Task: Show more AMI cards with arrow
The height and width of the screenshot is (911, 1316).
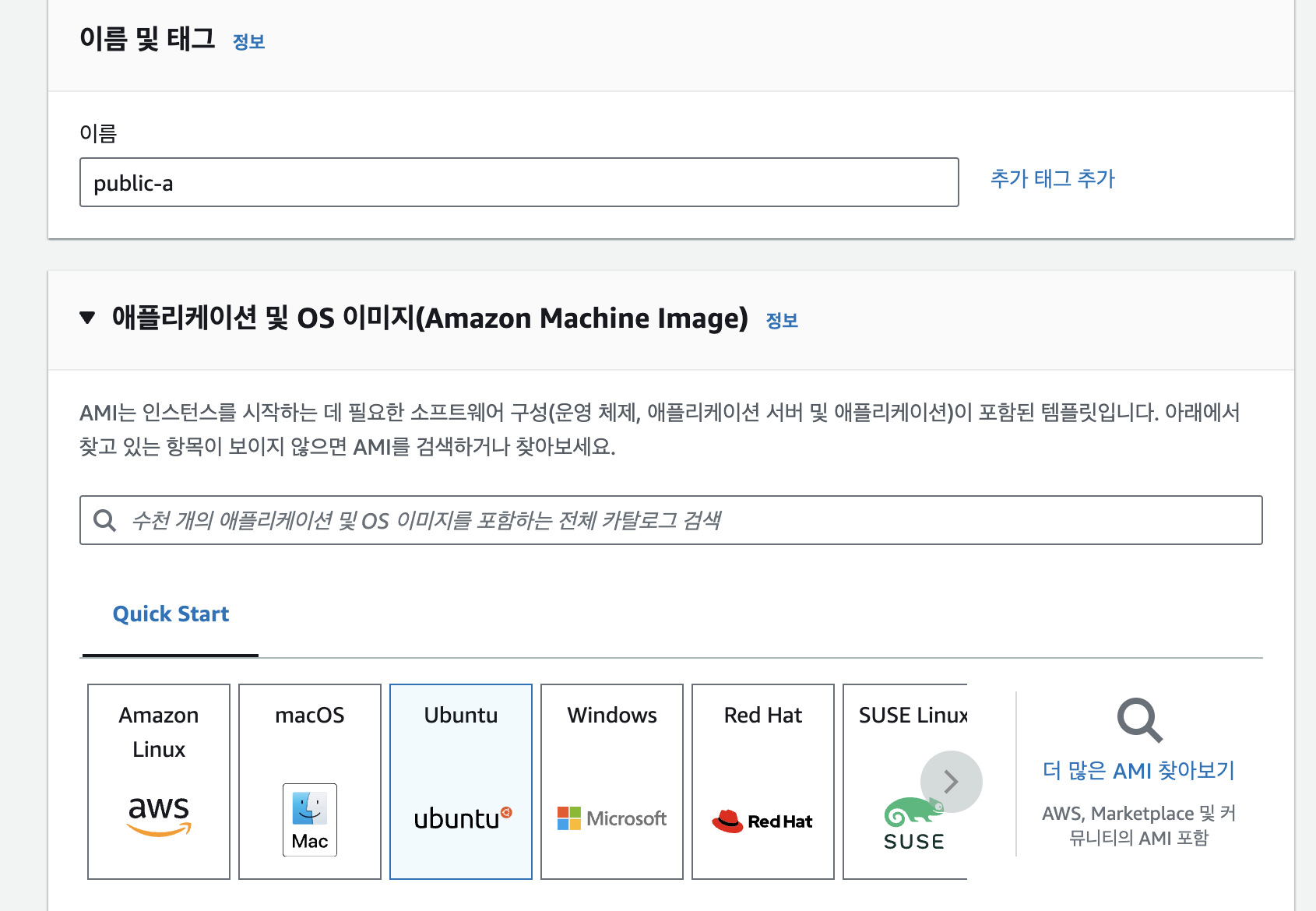Action: click(951, 782)
